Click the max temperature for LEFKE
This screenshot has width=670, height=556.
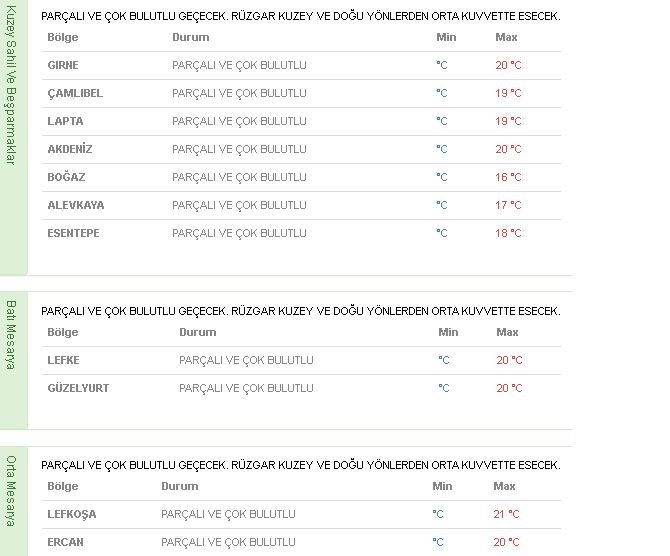click(509, 360)
